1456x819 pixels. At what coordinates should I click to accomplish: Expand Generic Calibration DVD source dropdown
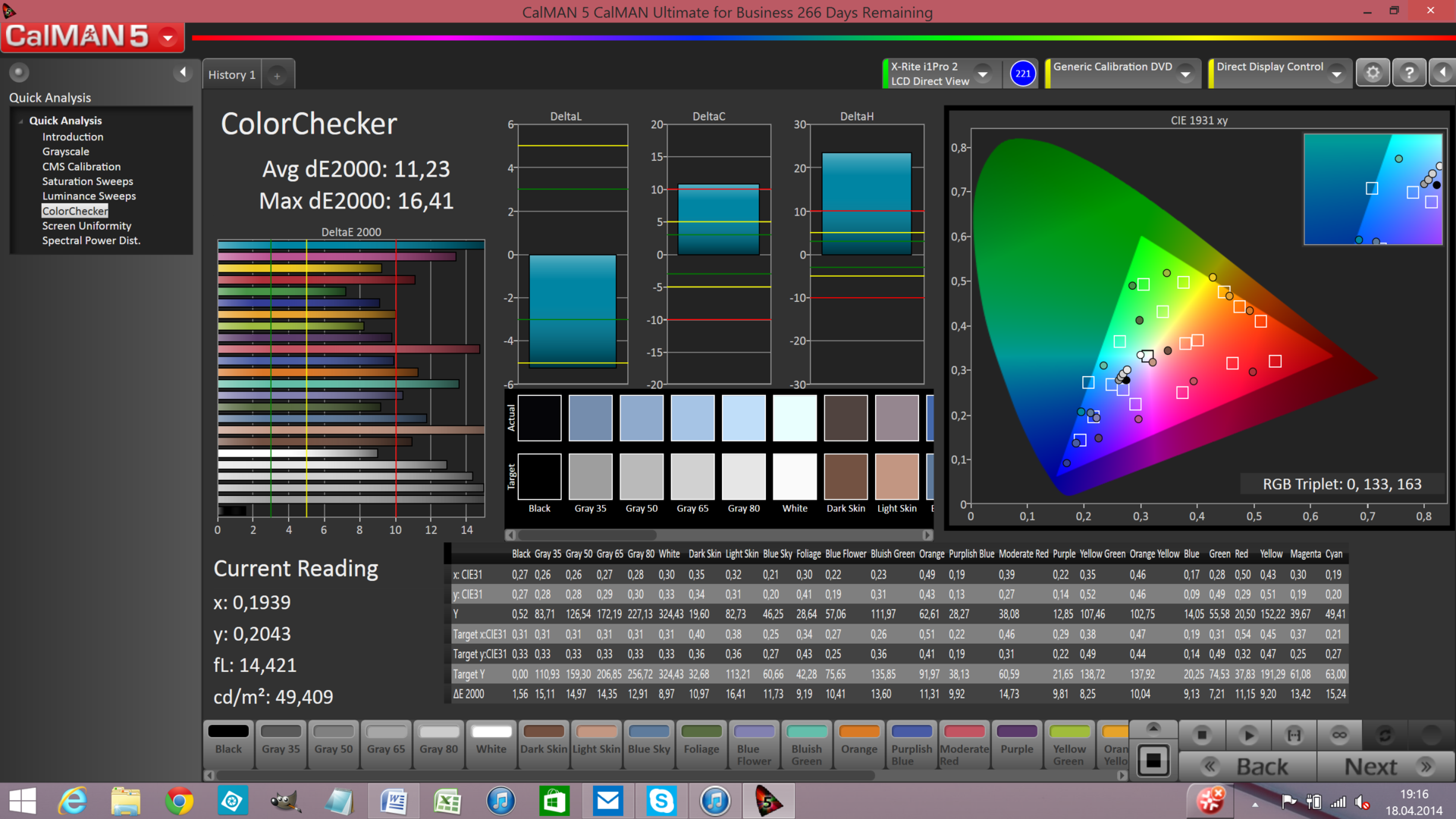click(1185, 74)
